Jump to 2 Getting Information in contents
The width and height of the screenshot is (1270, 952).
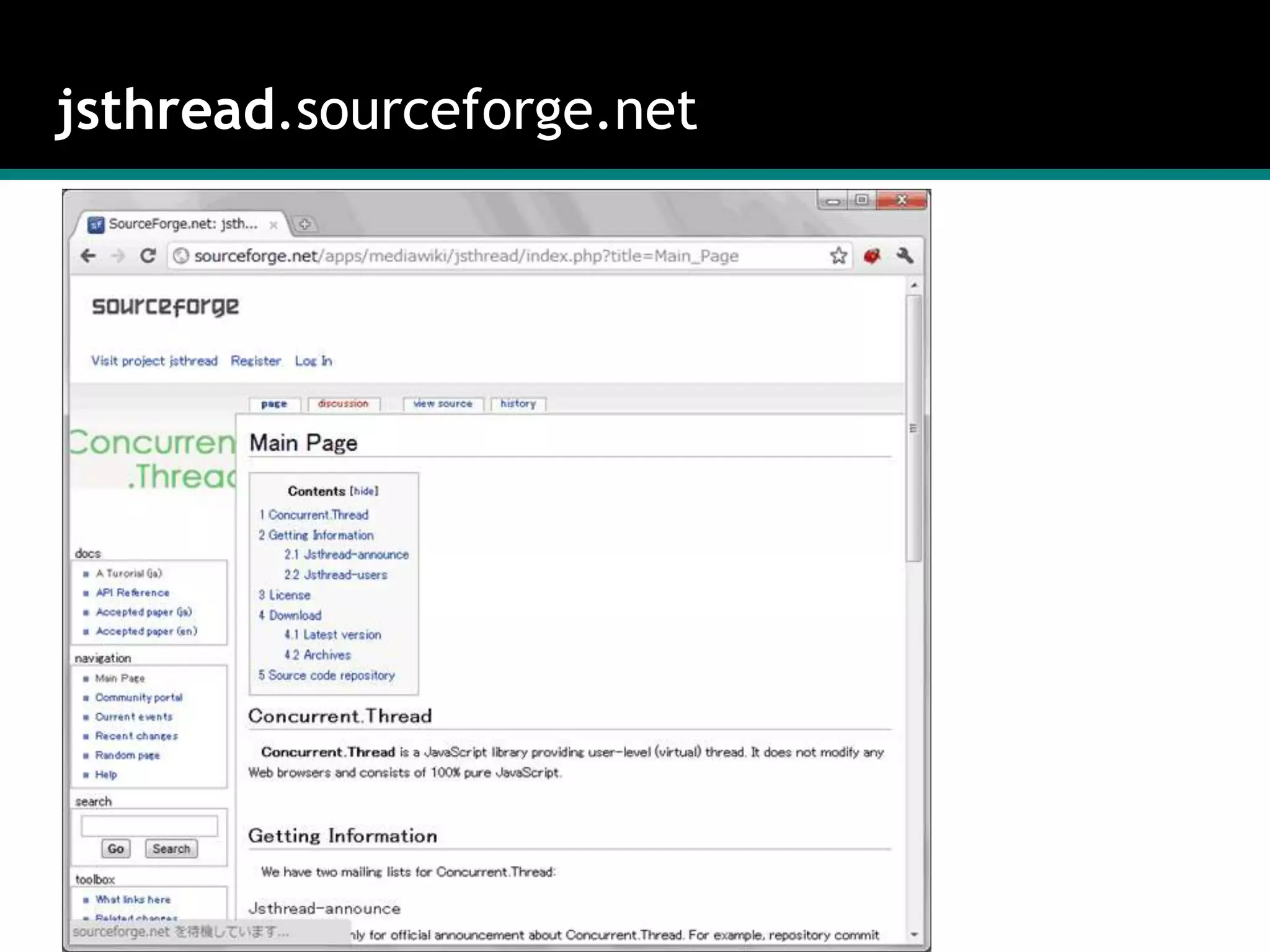pos(316,535)
